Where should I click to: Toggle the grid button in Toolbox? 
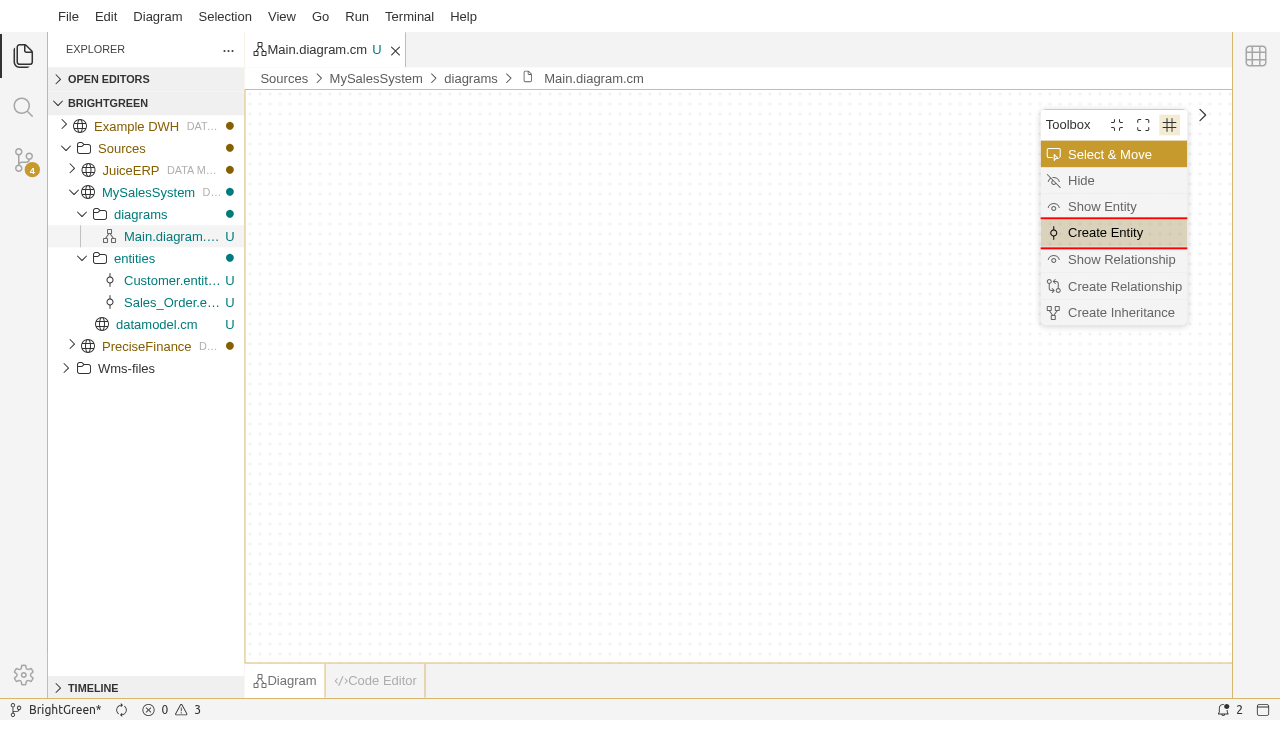1170,125
